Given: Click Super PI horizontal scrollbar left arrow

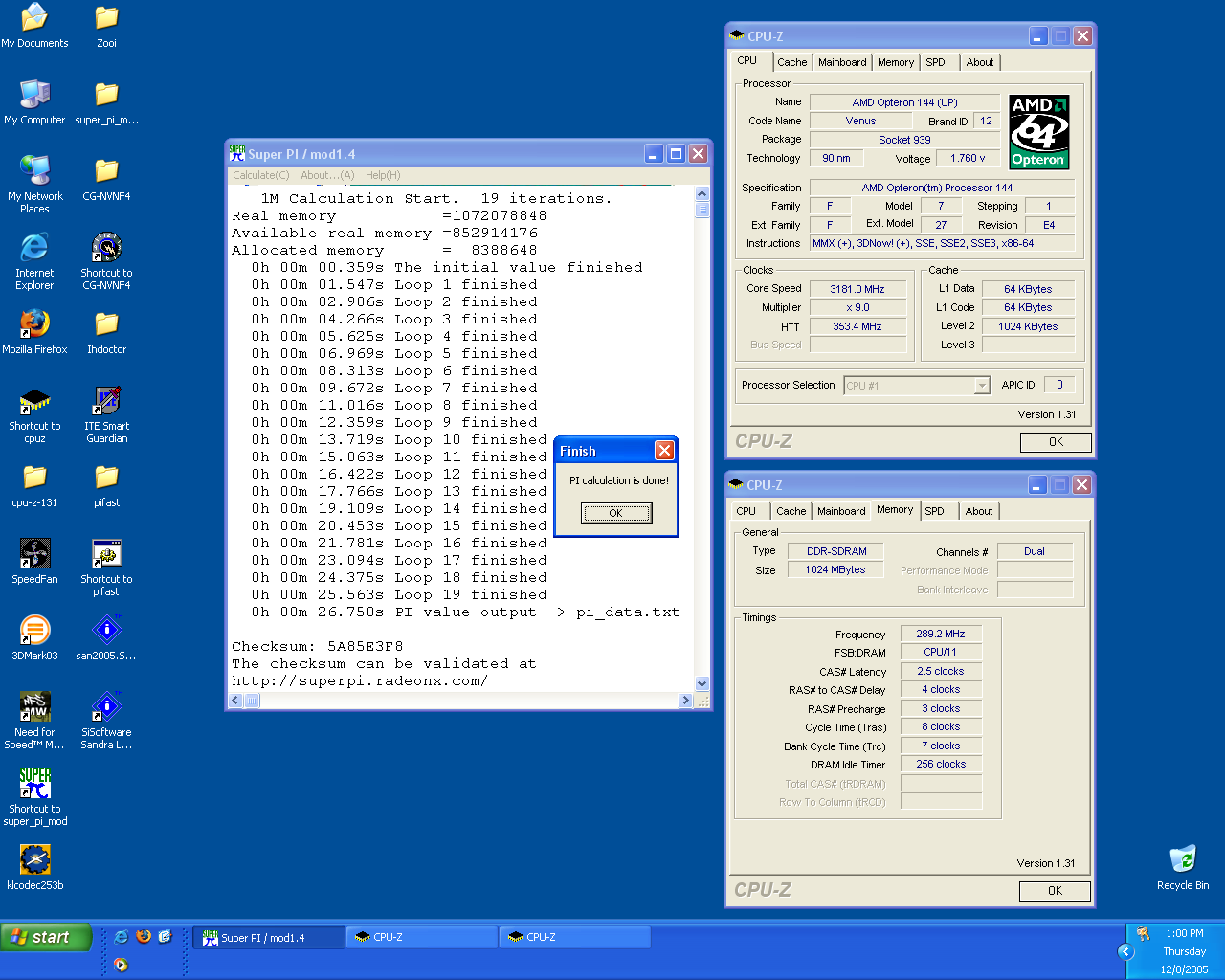Looking at the screenshot, I should point(236,701).
